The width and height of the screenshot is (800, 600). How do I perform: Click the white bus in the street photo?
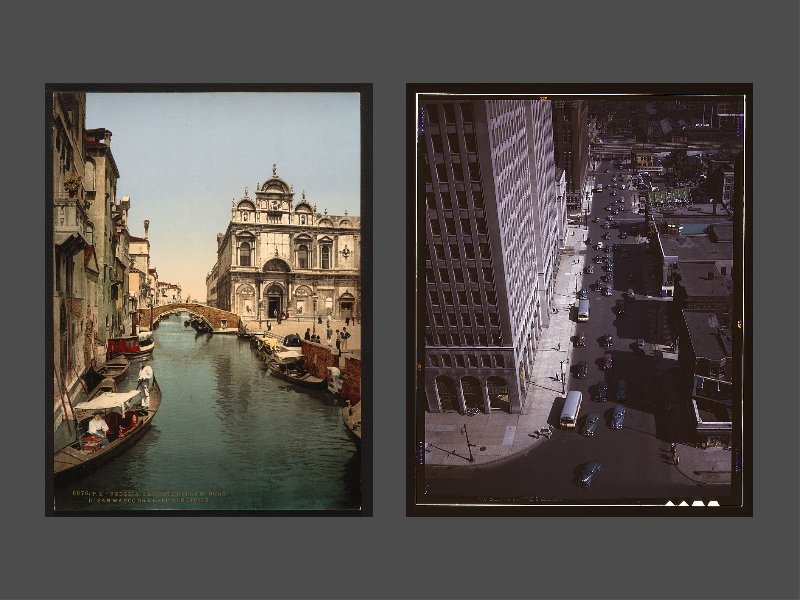pos(570,408)
